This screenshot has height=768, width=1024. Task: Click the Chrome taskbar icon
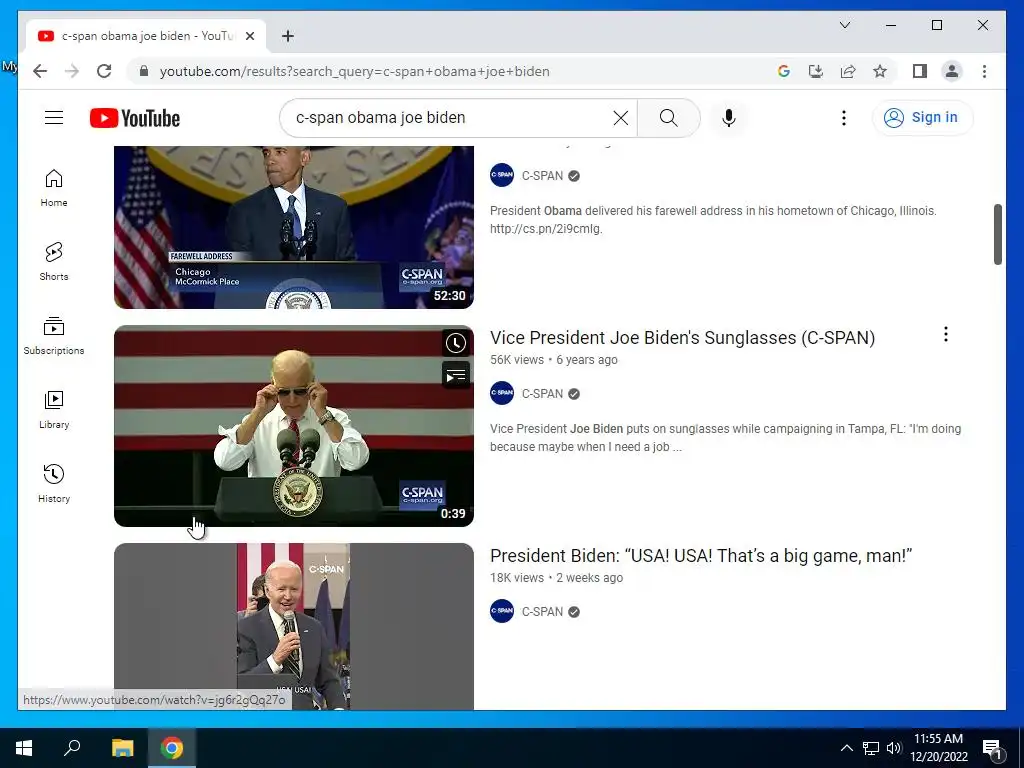[x=172, y=748]
